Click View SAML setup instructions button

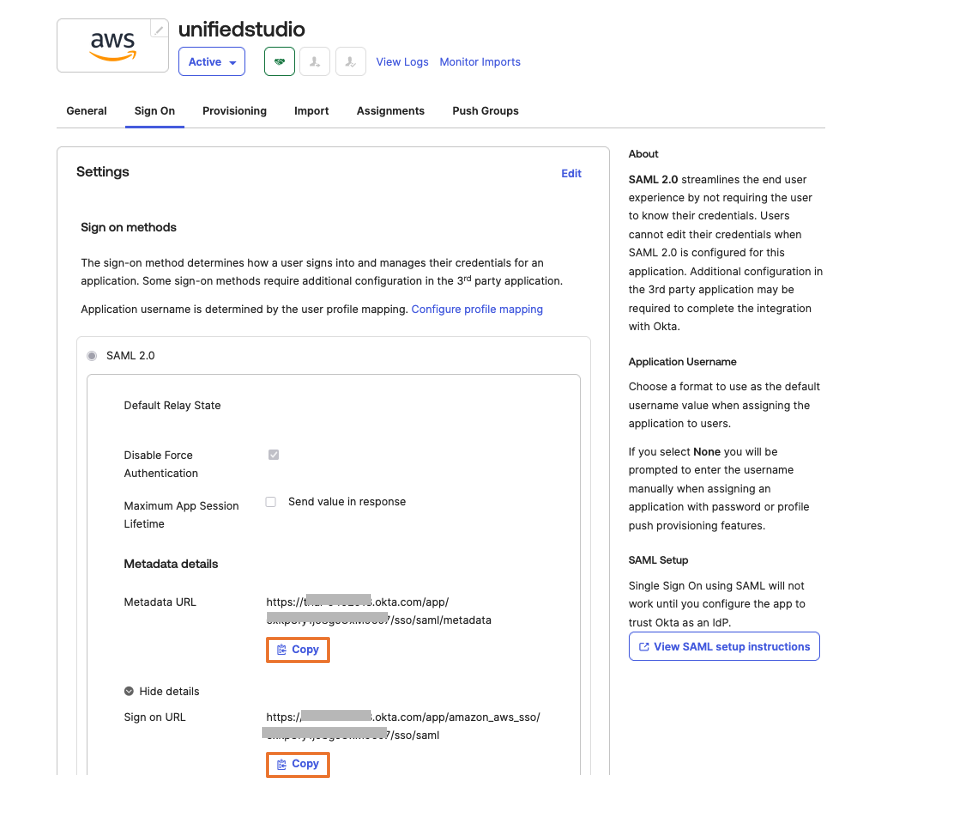723,646
